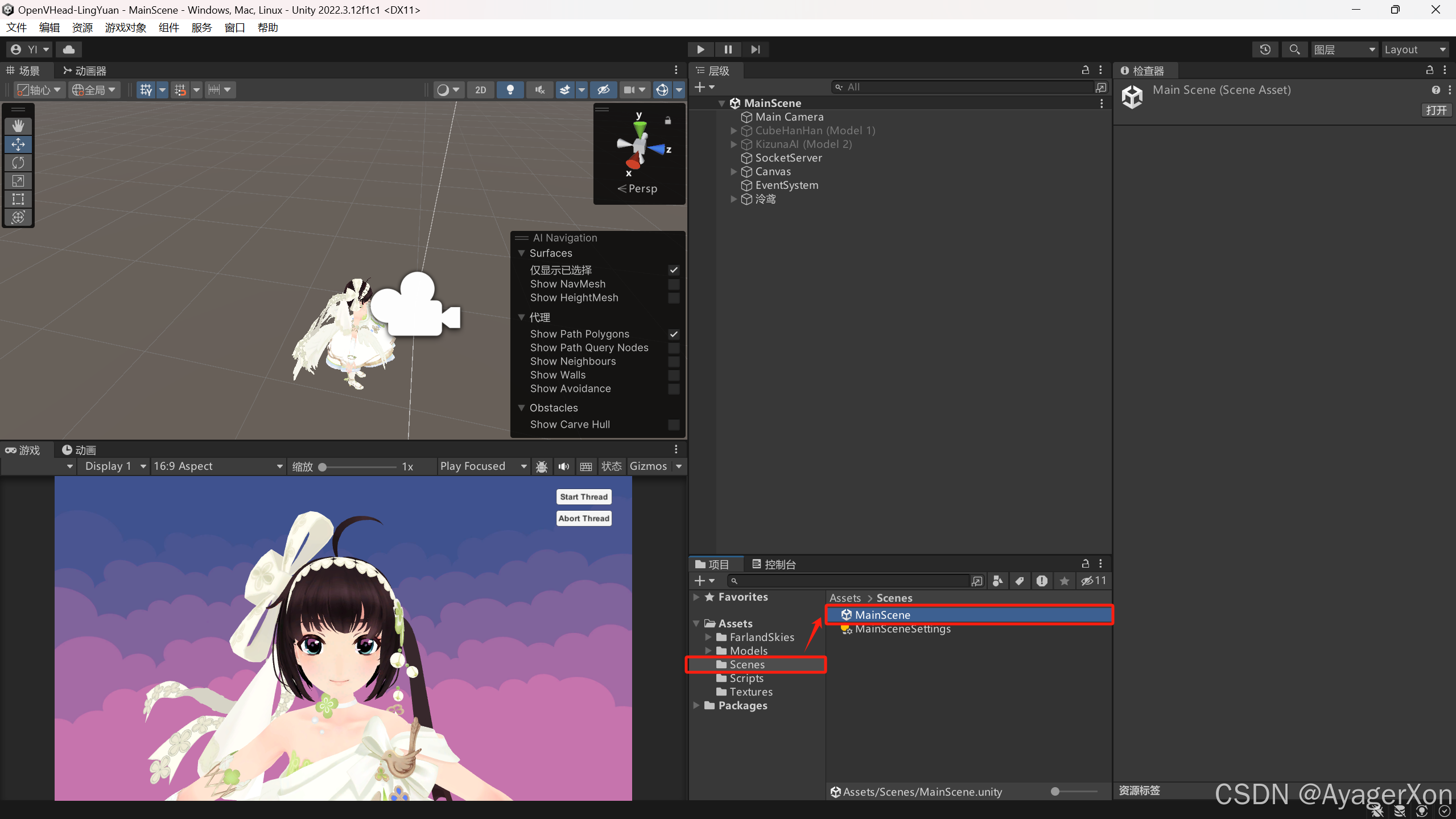Switch to the 控制台 tab

(774, 564)
